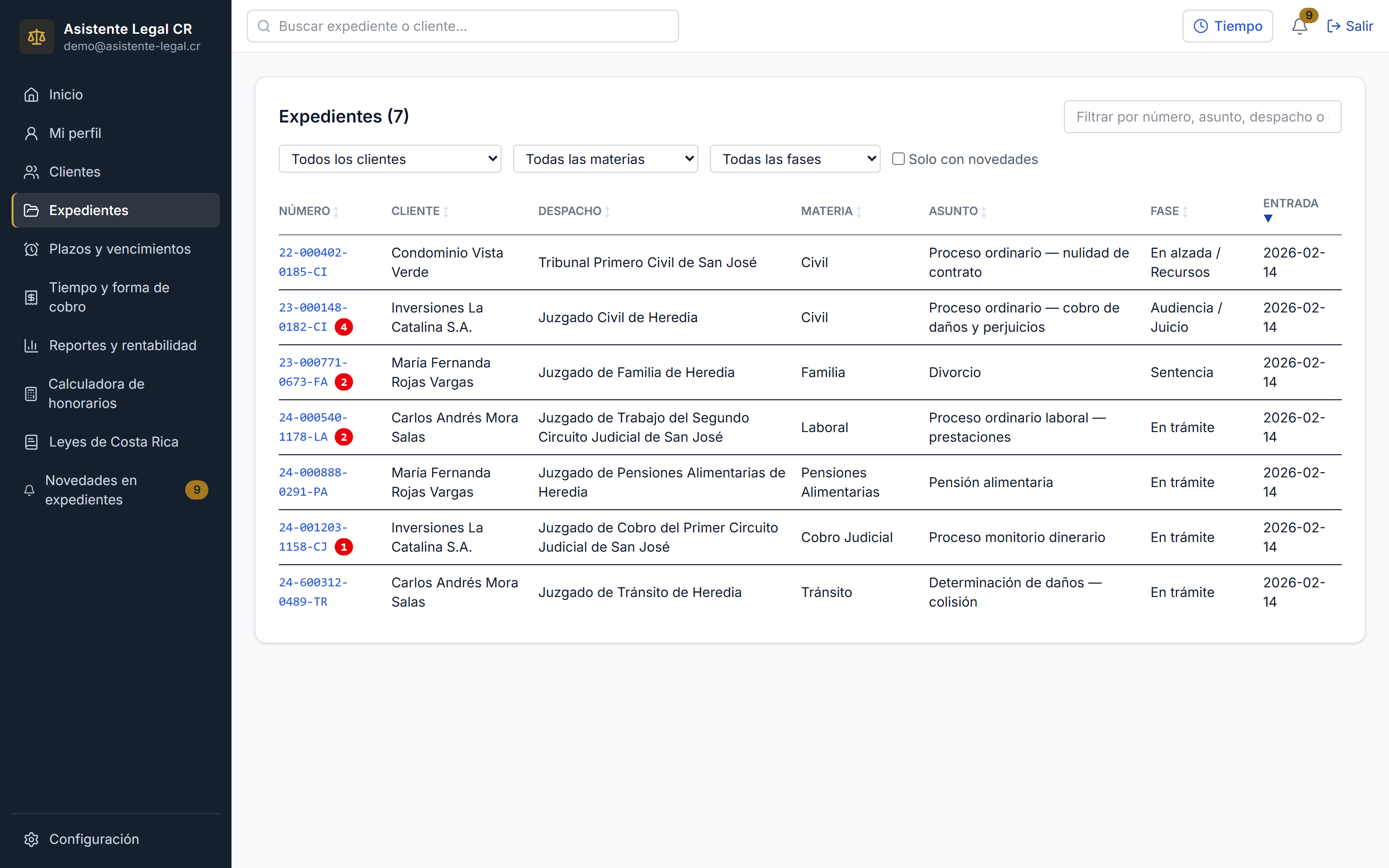1389x868 pixels.
Task: Click the Clientes people icon
Action: coord(31,172)
